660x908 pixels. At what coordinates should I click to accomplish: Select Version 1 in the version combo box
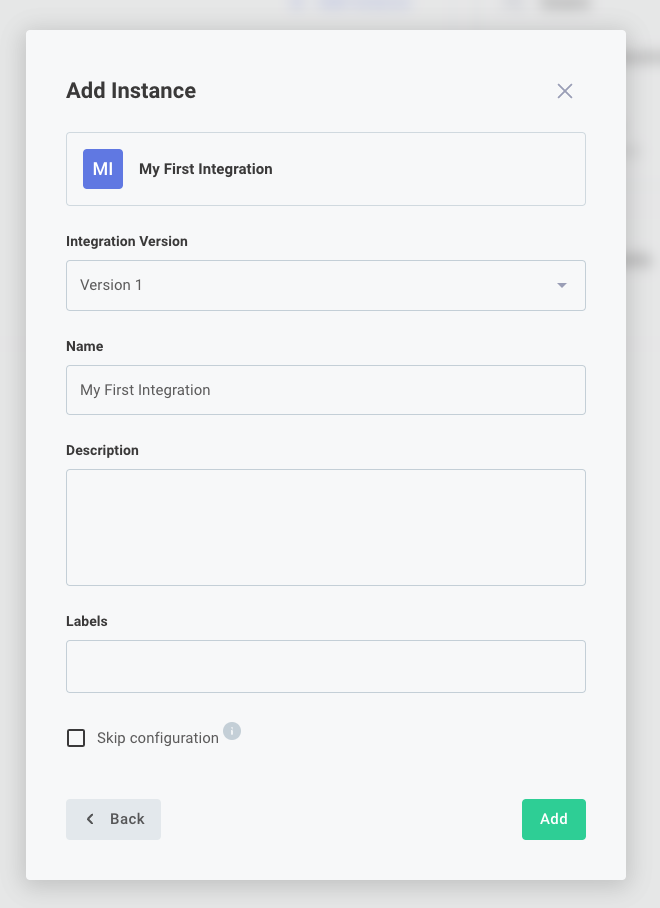(325, 285)
